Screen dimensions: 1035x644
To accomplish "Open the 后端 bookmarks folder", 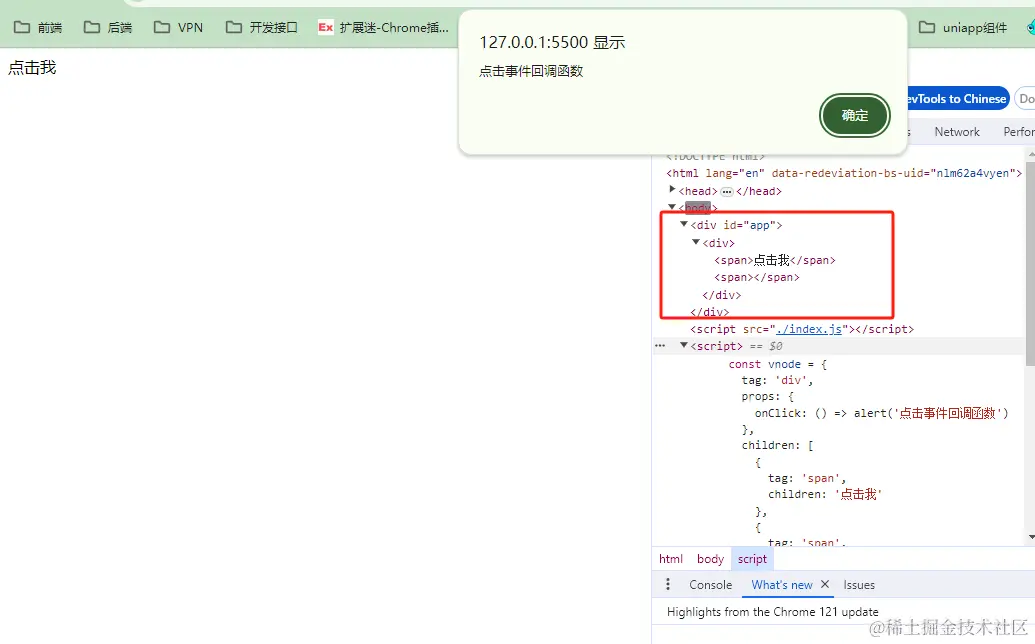I will click(108, 28).
